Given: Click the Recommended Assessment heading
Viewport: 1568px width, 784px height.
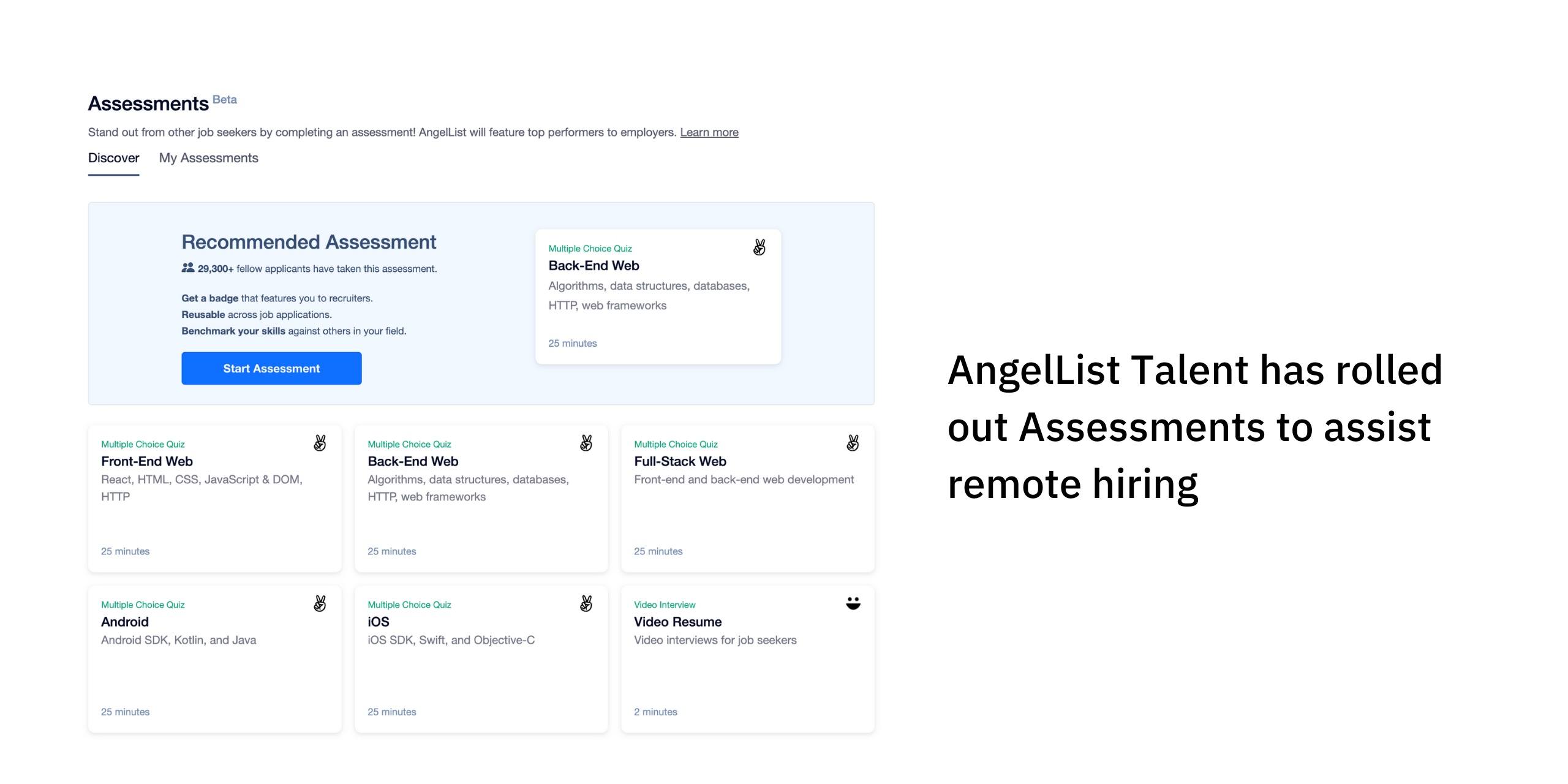Looking at the screenshot, I should [309, 242].
